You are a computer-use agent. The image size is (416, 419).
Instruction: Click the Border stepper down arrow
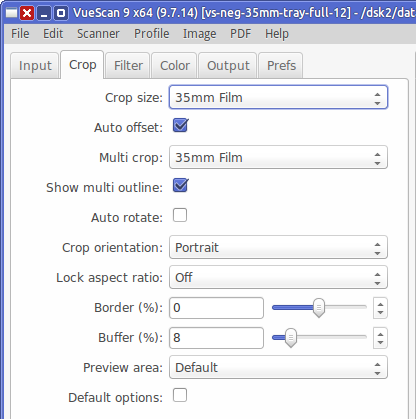click(380, 313)
